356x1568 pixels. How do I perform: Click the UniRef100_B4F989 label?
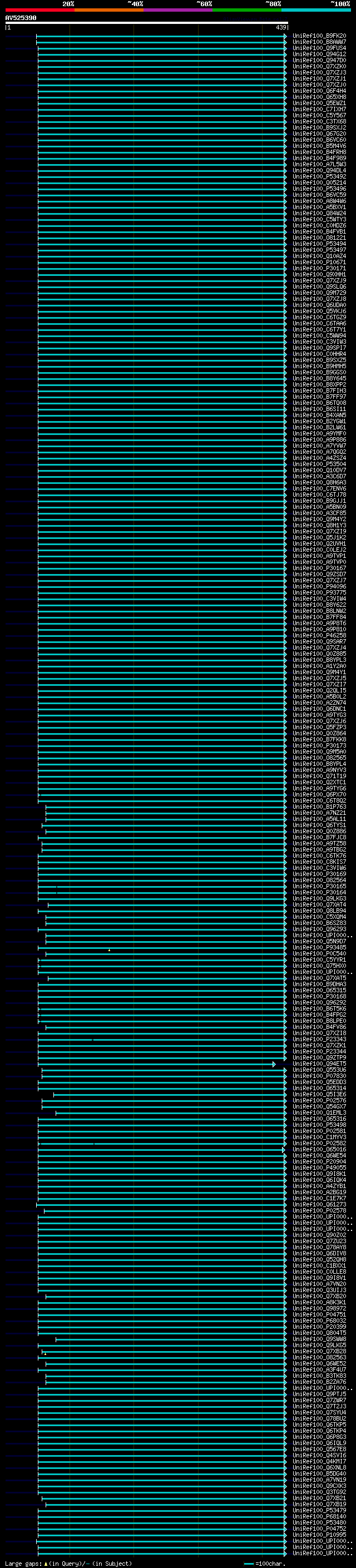[x=319, y=159]
